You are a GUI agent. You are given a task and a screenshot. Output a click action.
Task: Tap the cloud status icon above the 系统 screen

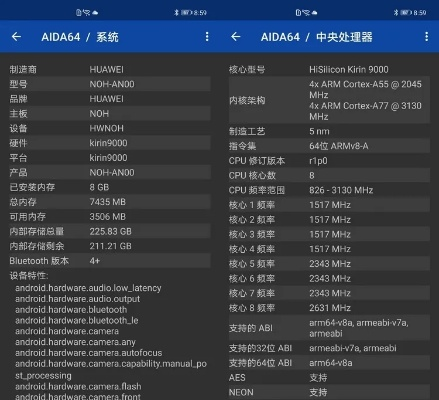point(95,13)
